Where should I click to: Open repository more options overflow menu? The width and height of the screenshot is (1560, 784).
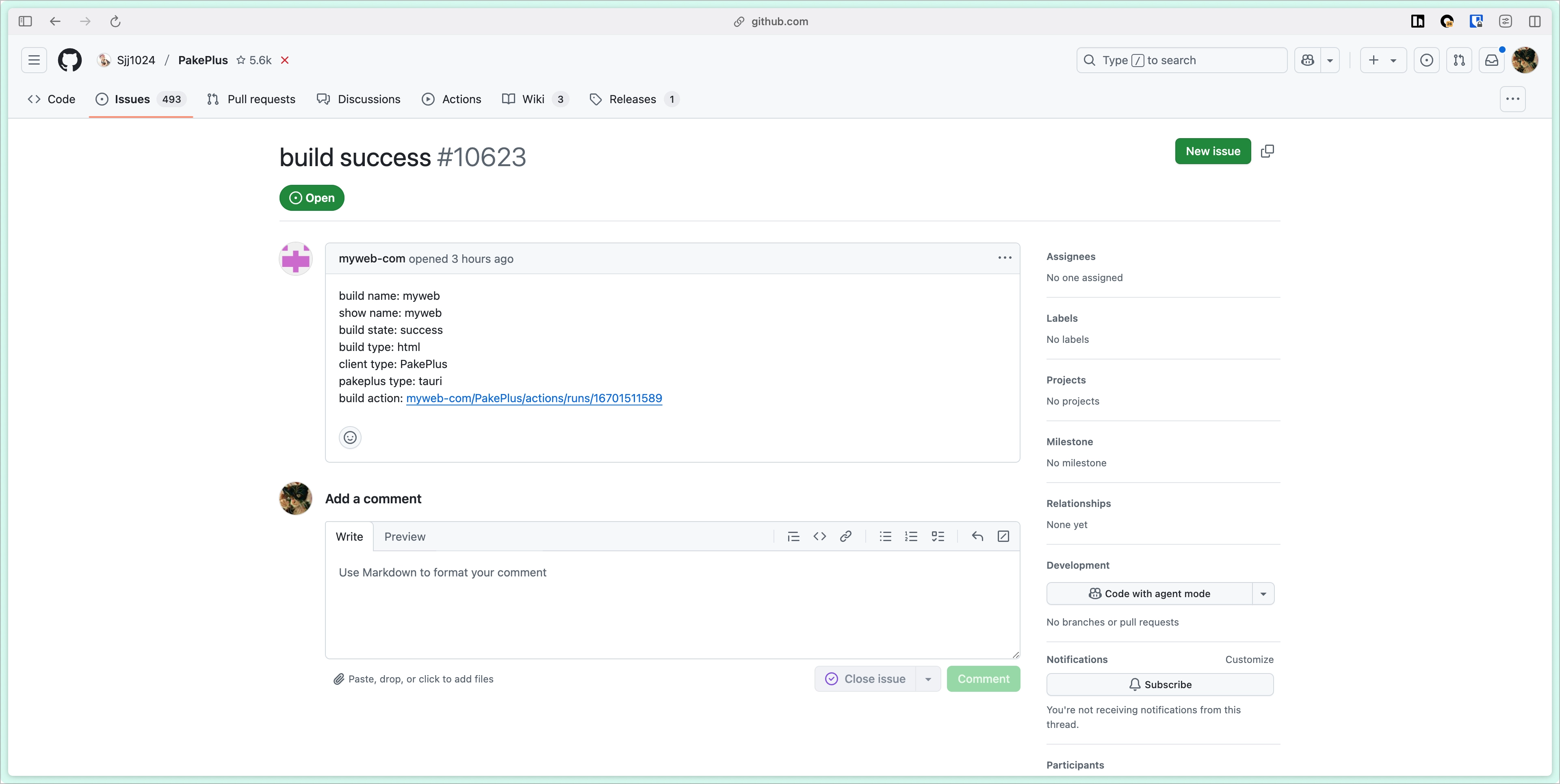tap(1513, 99)
